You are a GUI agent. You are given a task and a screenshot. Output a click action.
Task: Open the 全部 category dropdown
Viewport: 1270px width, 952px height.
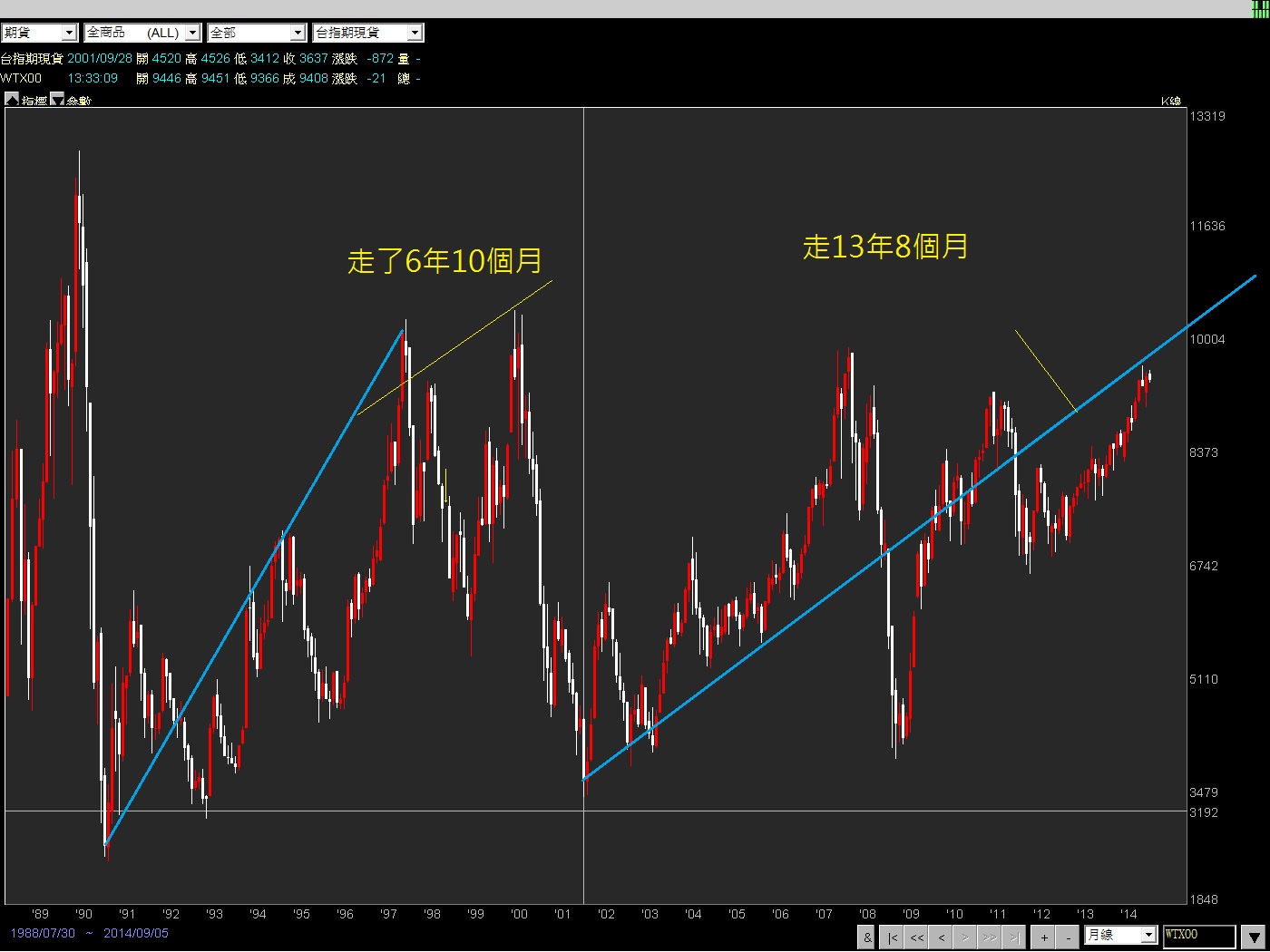(257, 33)
